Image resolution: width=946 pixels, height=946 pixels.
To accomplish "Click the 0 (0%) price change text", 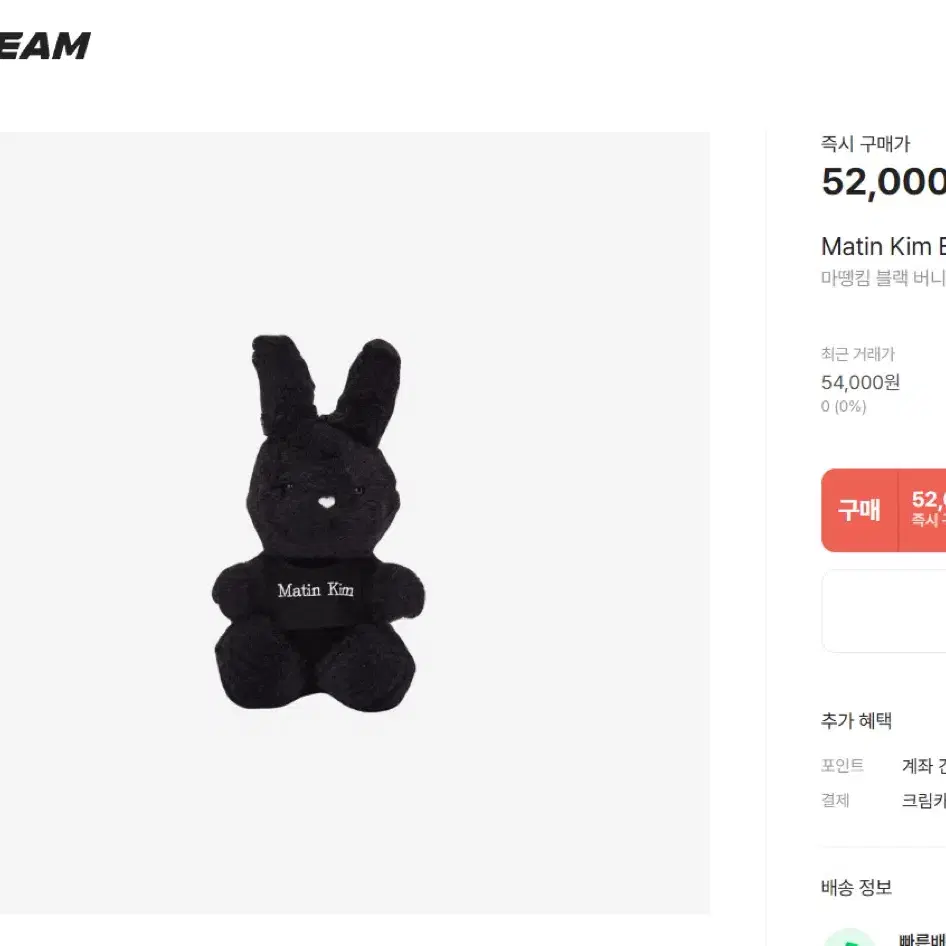I will [x=843, y=406].
